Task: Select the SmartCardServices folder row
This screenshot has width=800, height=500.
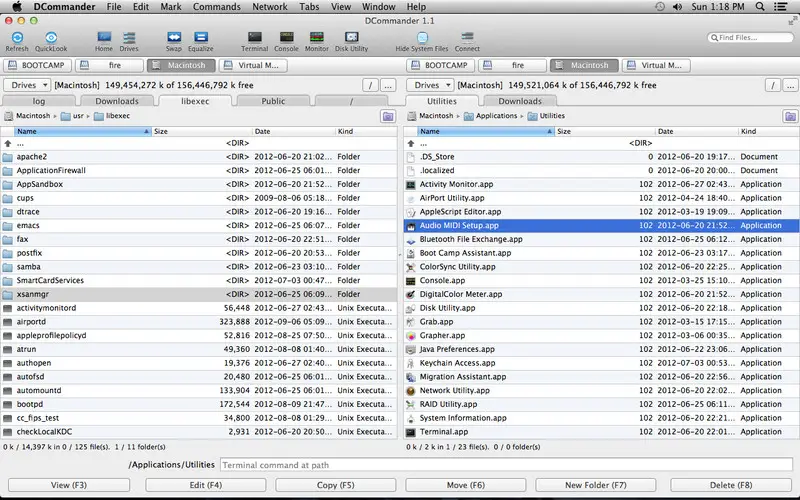Action: coord(199,281)
